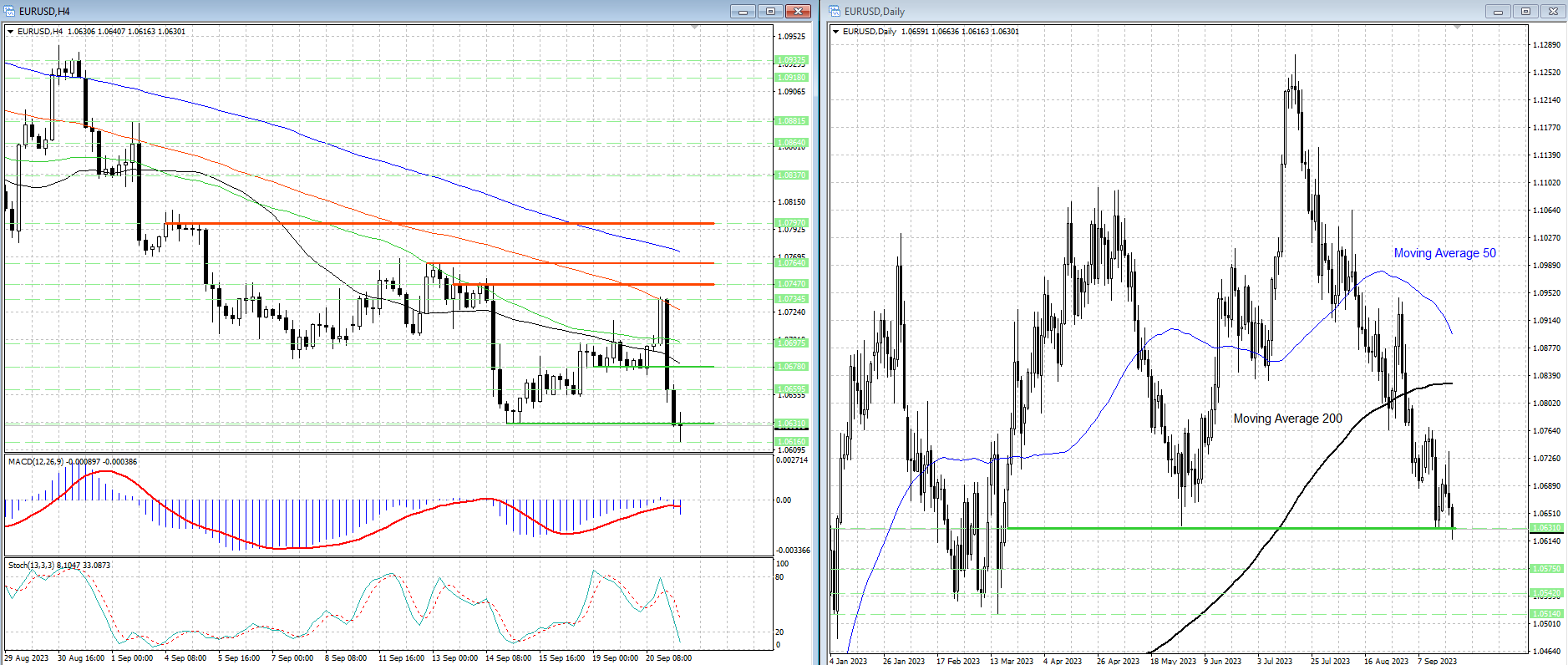This screenshot has width=1568, height=665.
Task: Click the EURUSD,Daily chart window icon
Action: pos(835,11)
